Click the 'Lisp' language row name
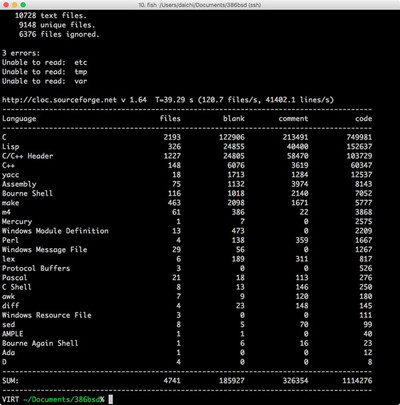Screen dimensions: 400x405 click(x=11, y=147)
